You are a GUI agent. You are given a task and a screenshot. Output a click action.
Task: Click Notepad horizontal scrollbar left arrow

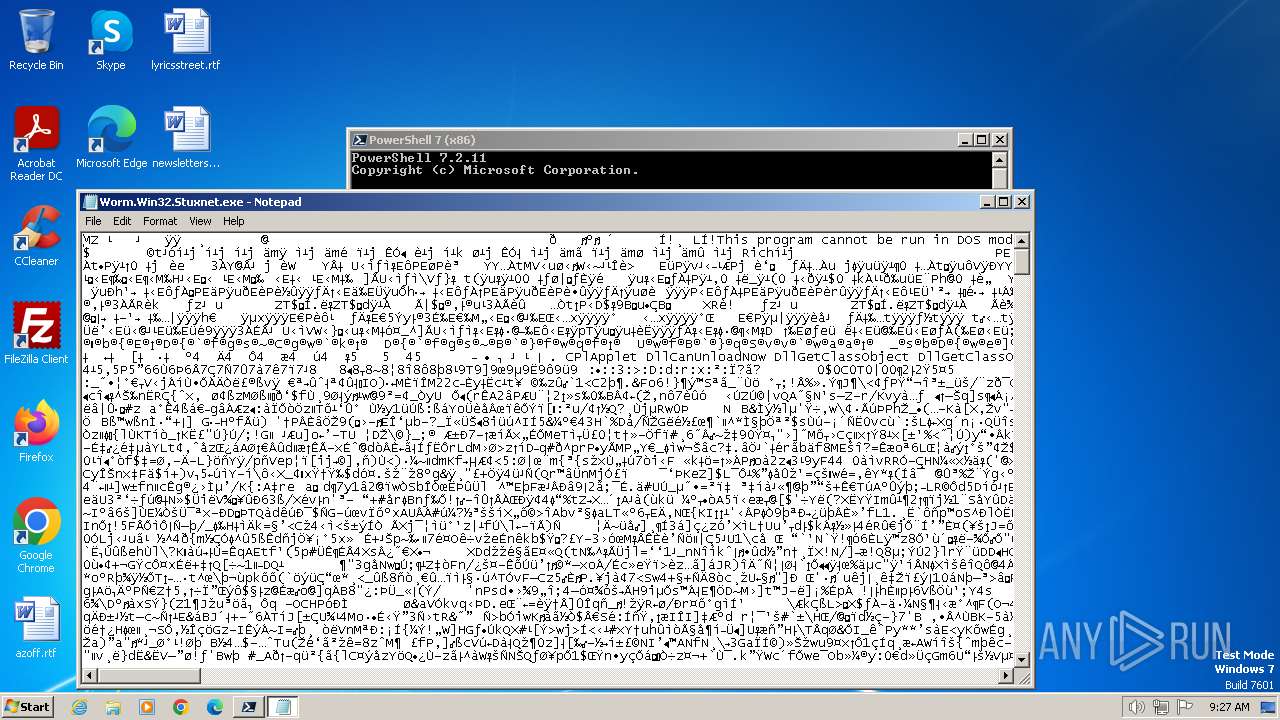[90, 678]
